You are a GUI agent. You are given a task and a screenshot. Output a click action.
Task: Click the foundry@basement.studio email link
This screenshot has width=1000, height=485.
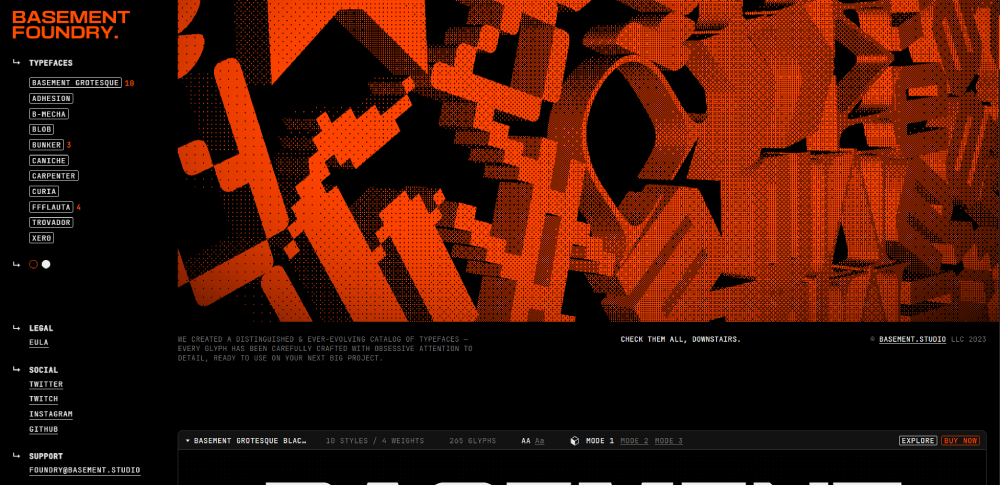(85, 470)
